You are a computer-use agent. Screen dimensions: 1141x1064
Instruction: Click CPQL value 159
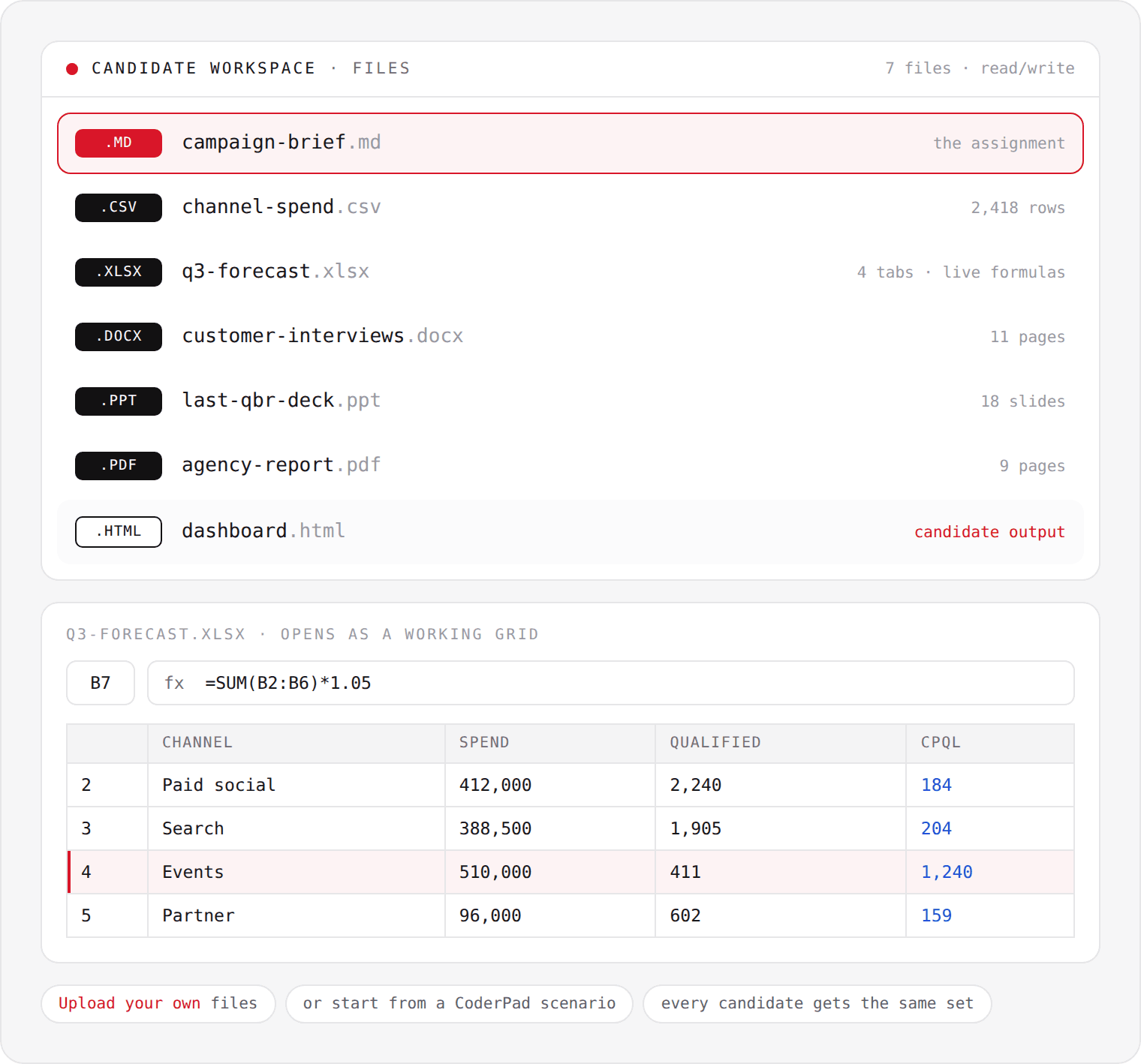pyautogui.click(x=990, y=915)
